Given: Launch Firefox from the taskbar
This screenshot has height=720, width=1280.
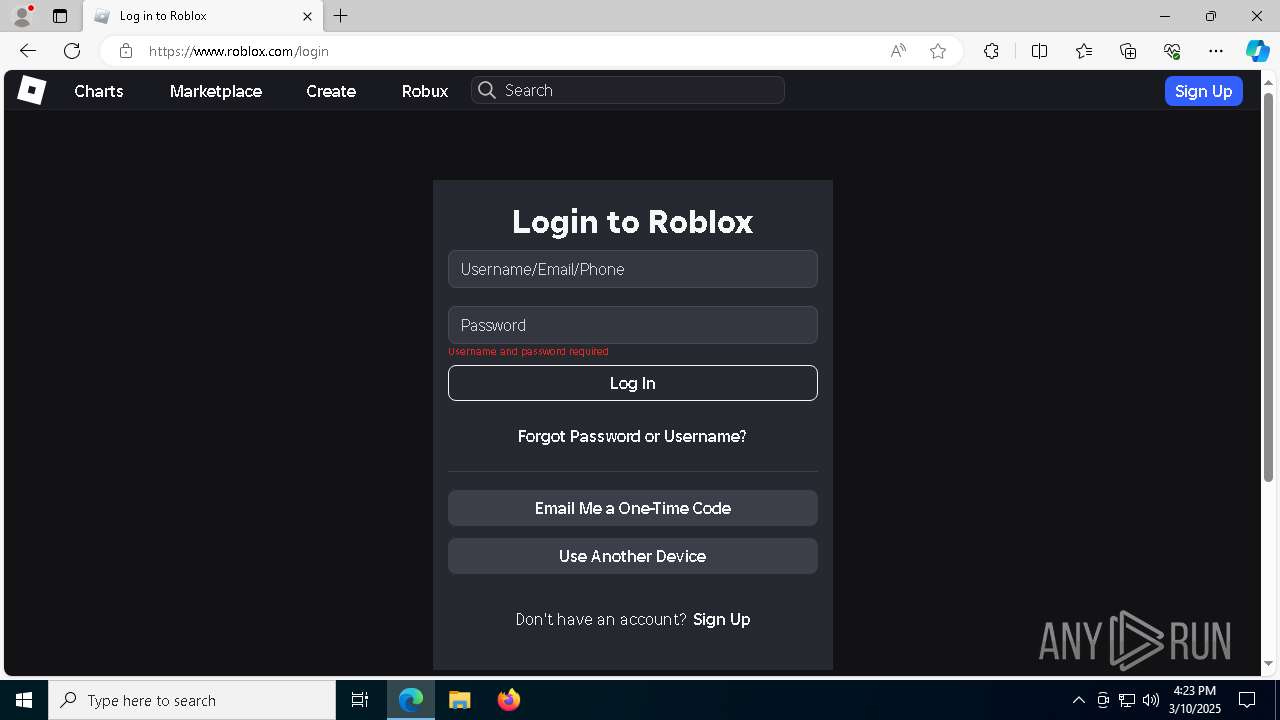Looking at the screenshot, I should point(509,700).
